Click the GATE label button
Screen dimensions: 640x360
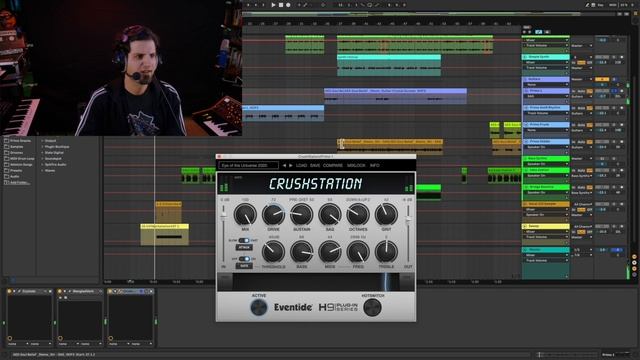244,266
